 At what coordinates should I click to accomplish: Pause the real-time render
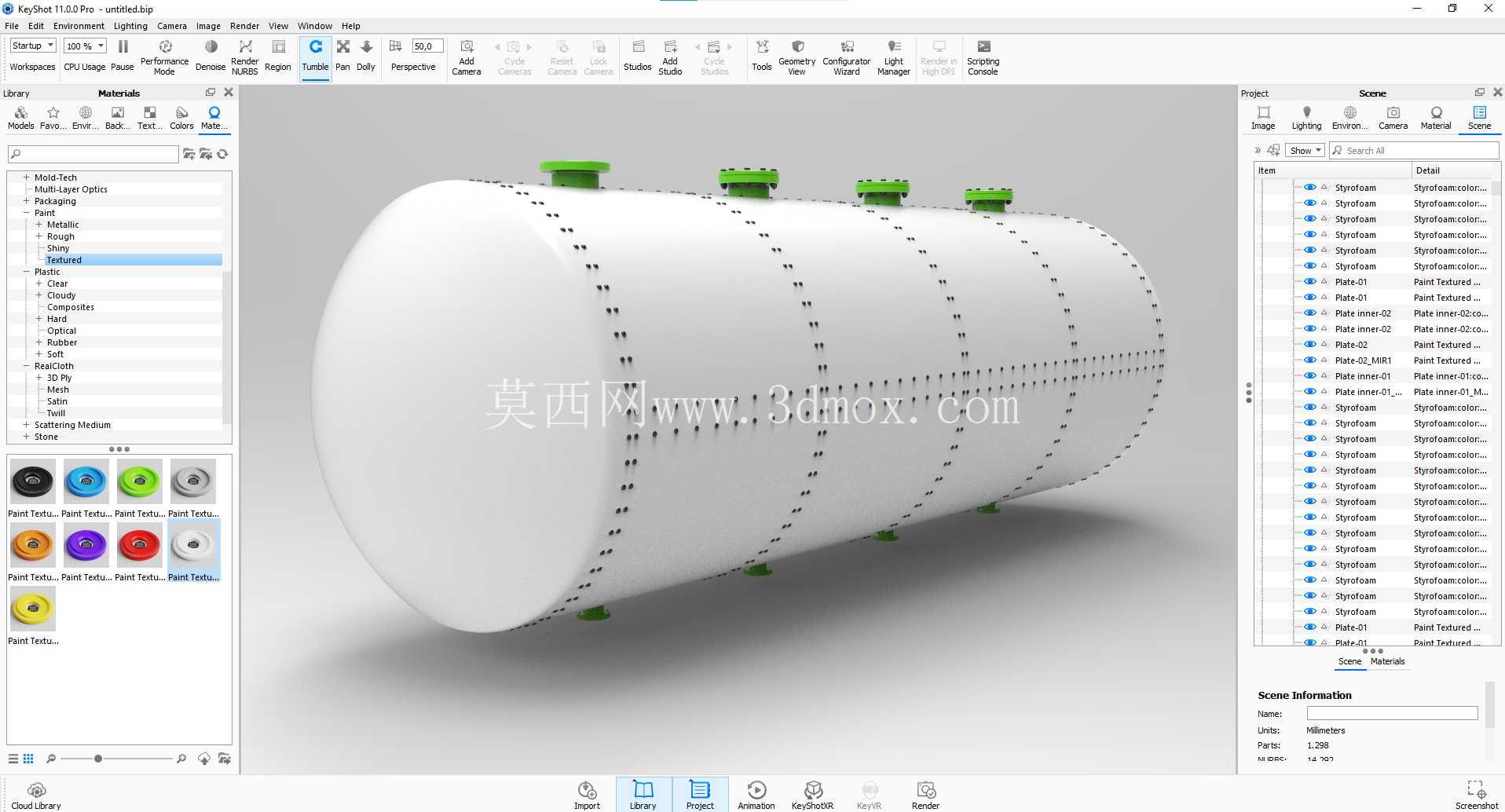point(123,56)
